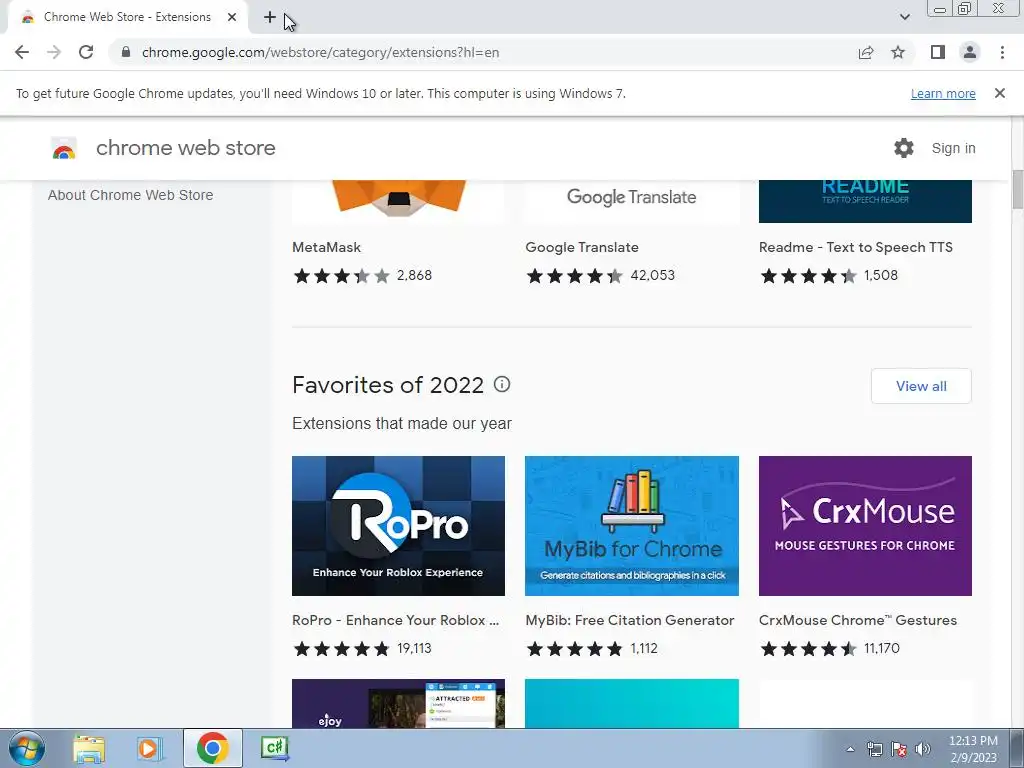The width and height of the screenshot is (1024, 768).
Task: Open Web Store settings gear
Action: [904, 148]
